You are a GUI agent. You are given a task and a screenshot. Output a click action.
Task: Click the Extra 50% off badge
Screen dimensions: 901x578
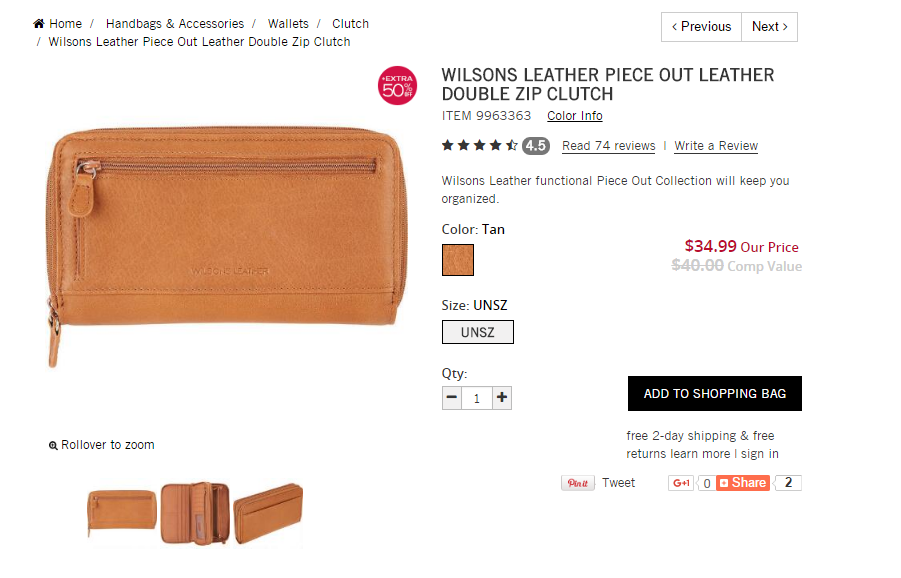pos(397,85)
